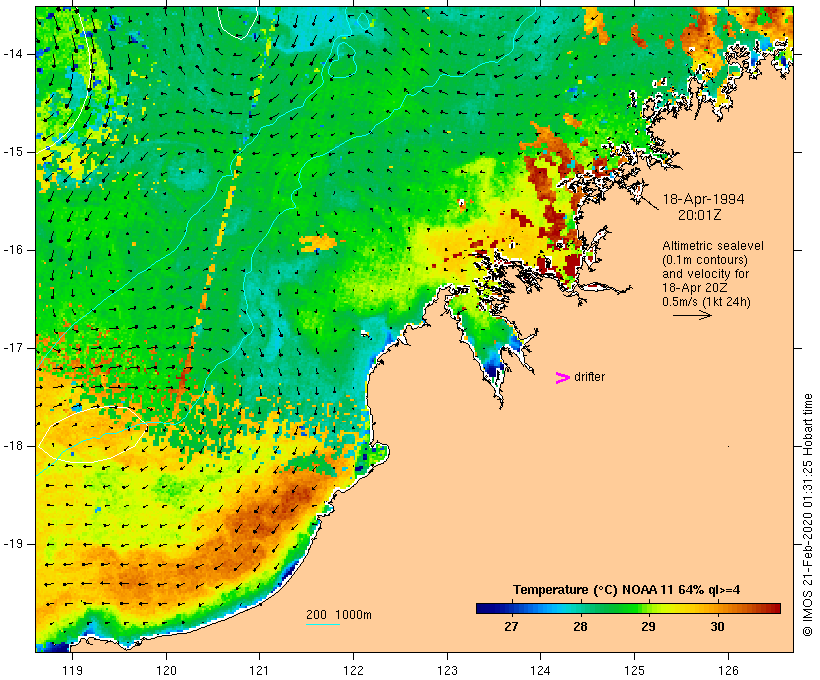Click the latitude axis label '-16'
The width and height of the screenshot is (820, 680).
[x=13, y=250]
